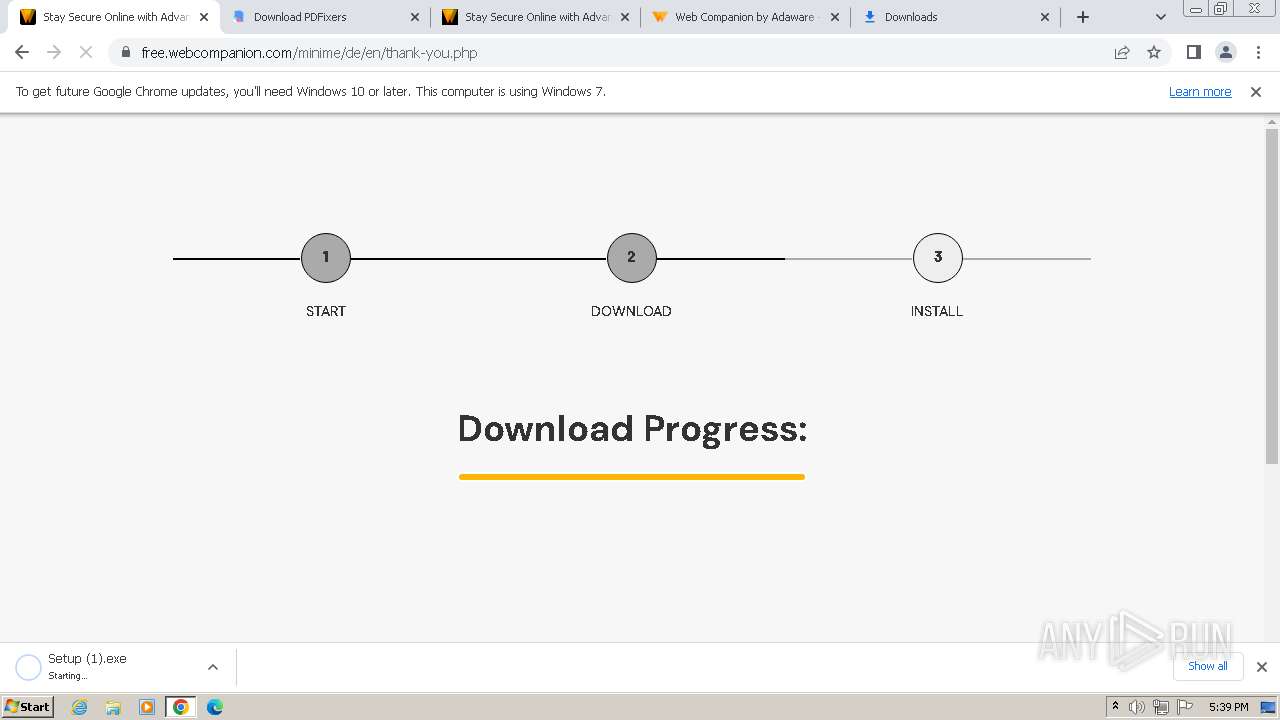This screenshot has width=1280, height=720.
Task: Launch Microsoft Edge from taskbar
Action: click(x=215, y=707)
